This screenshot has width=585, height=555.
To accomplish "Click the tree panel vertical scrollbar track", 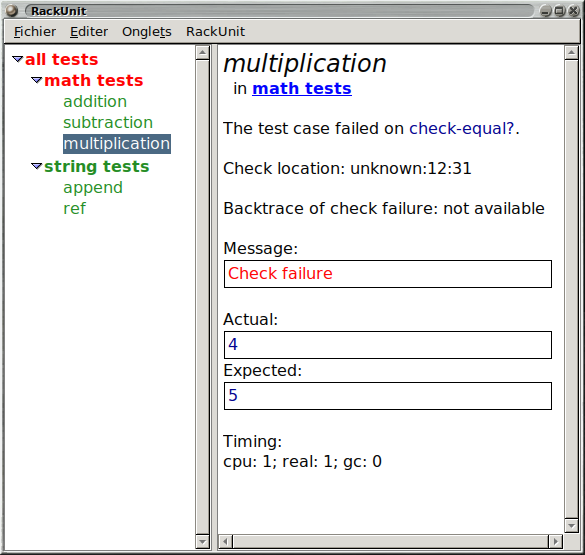I will (x=202, y=297).
